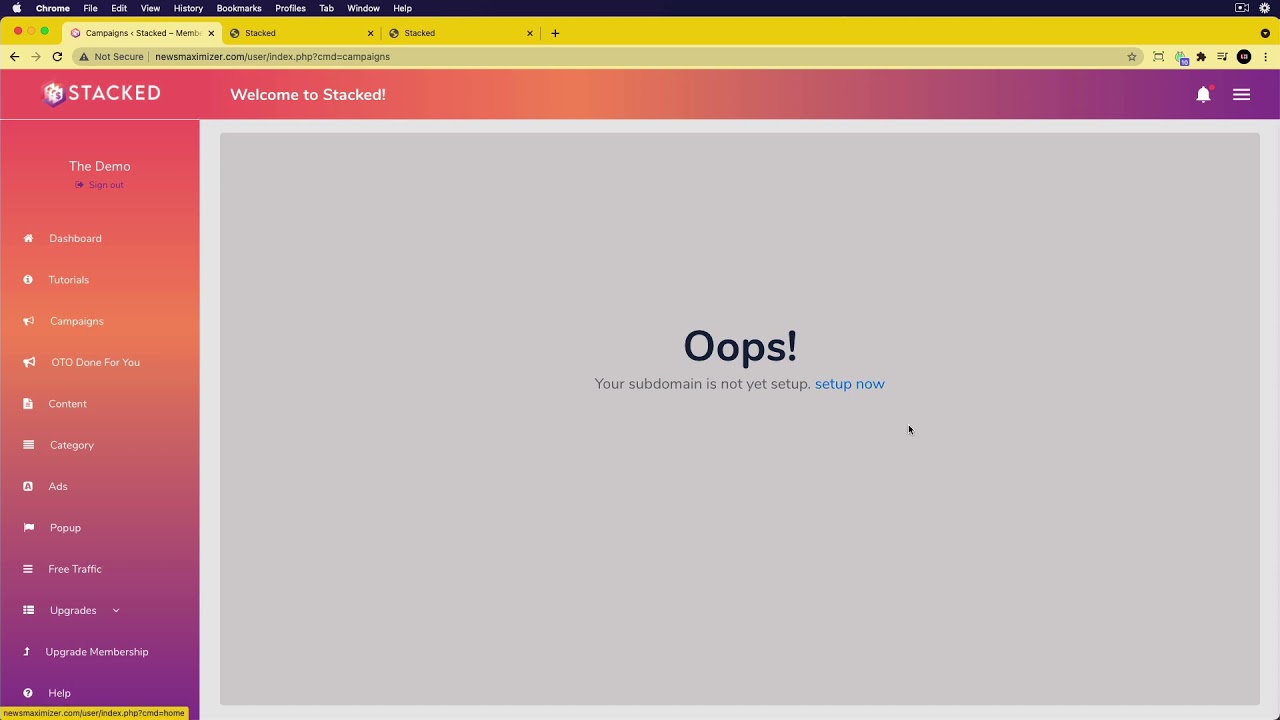
Task: Open the Apple menu
Action: [17, 8]
